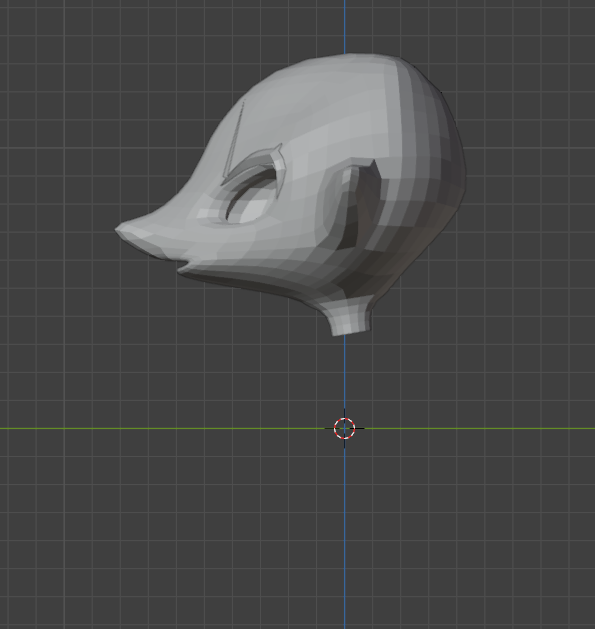Click the 3D cursor at the origin

344,428
